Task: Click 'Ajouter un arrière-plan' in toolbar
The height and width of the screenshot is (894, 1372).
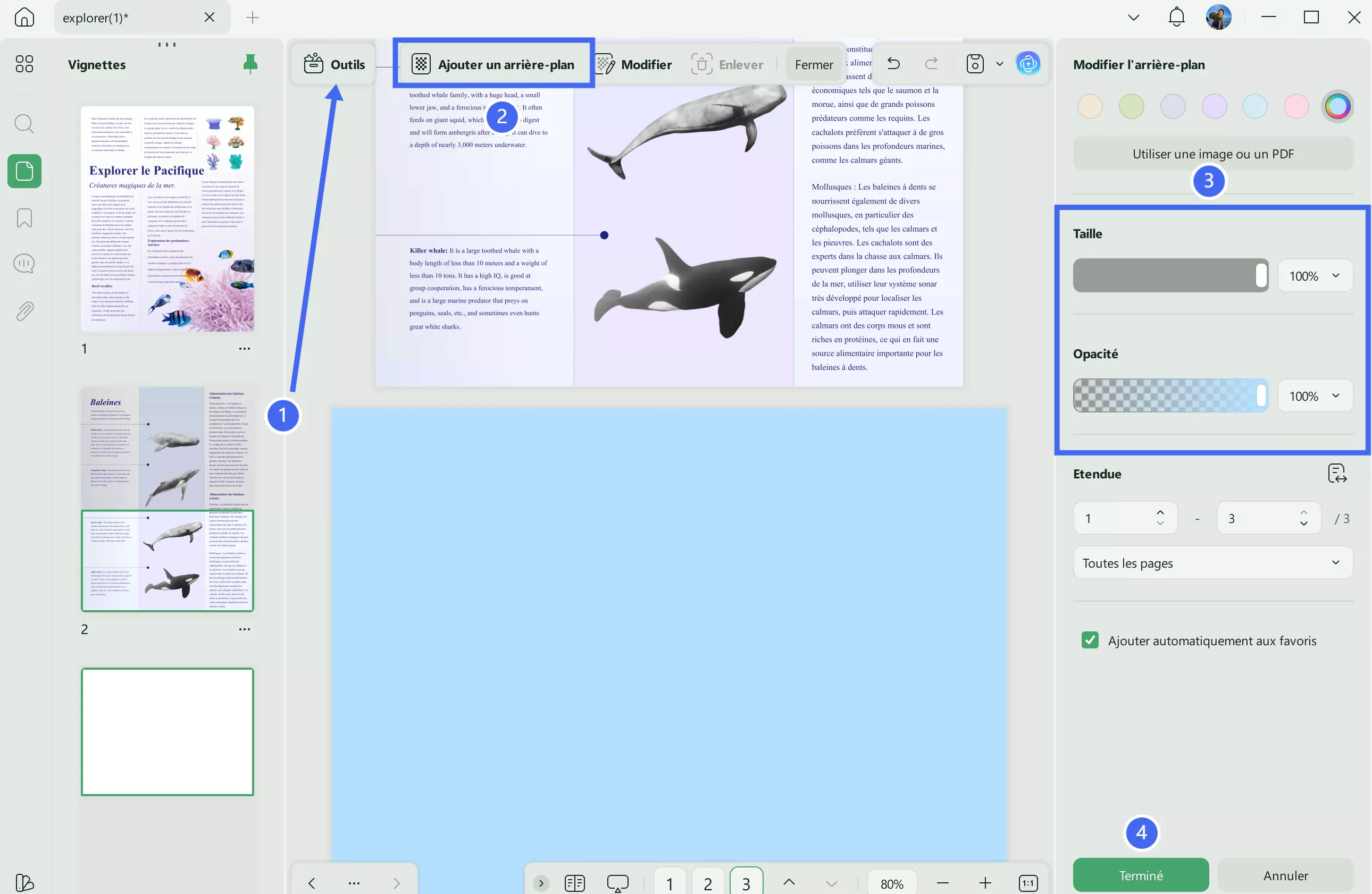Action: (x=493, y=64)
